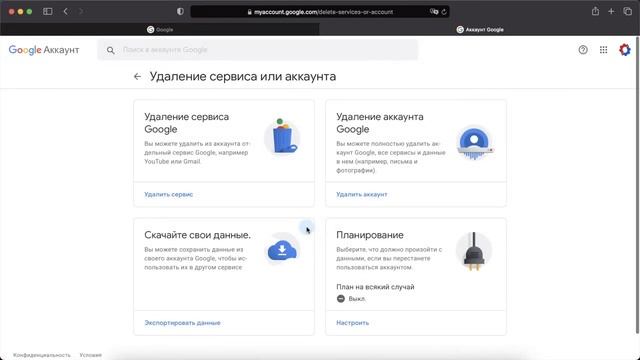The height and width of the screenshot is (360, 640).
Task: Go forward with Safari forward arrow
Action: pos(81,11)
